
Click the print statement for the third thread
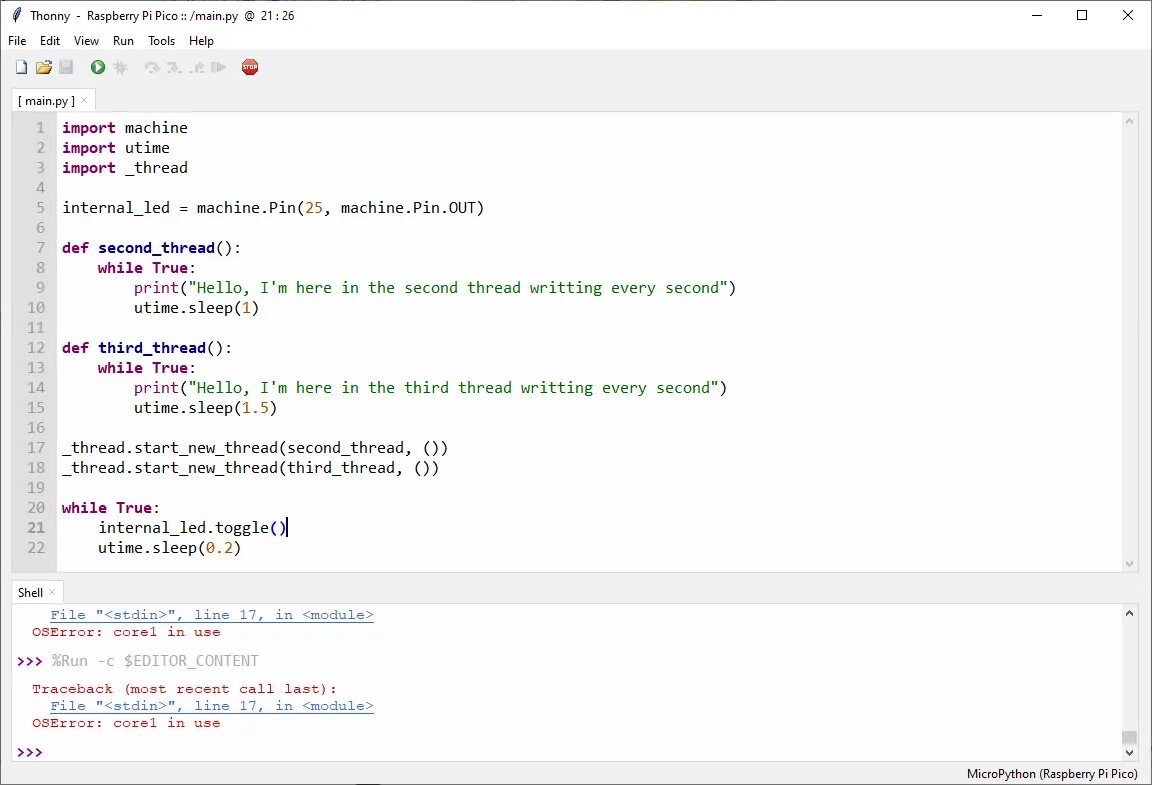[x=431, y=388]
